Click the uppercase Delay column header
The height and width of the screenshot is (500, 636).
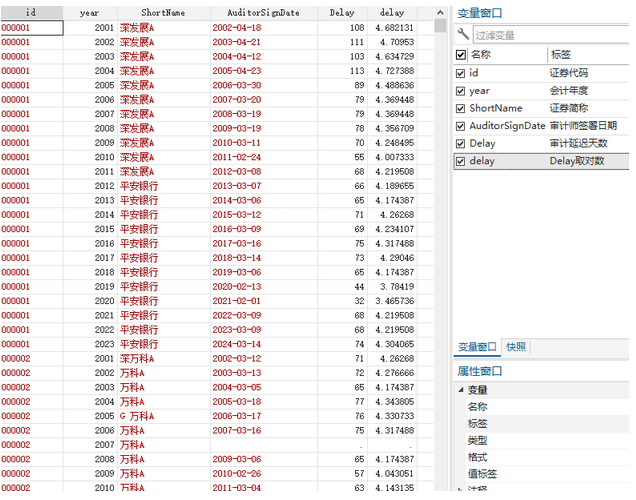point(342,13)
